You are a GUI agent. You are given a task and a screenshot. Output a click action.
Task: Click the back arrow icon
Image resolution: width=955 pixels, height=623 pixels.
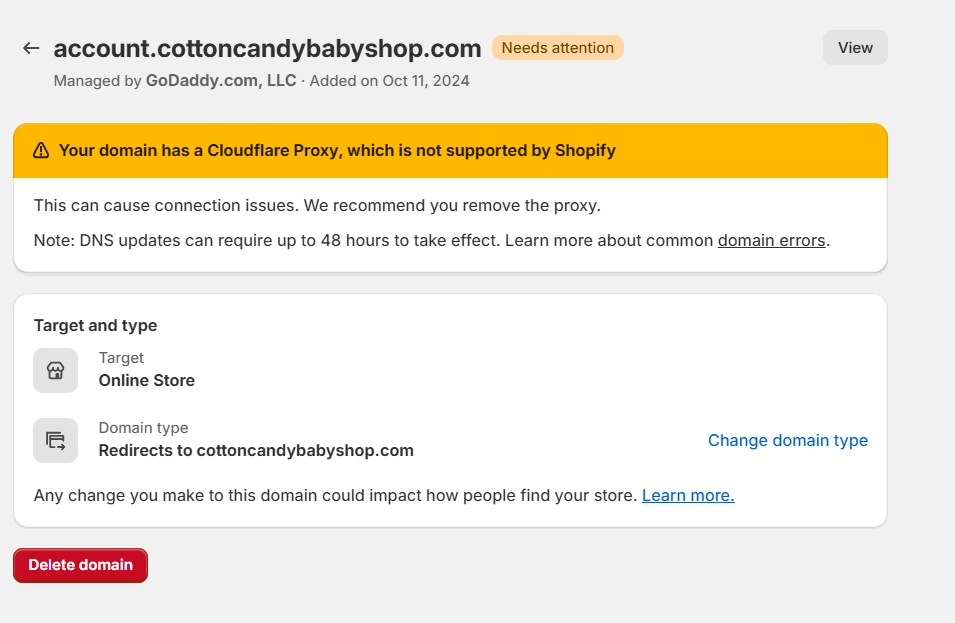30,47
